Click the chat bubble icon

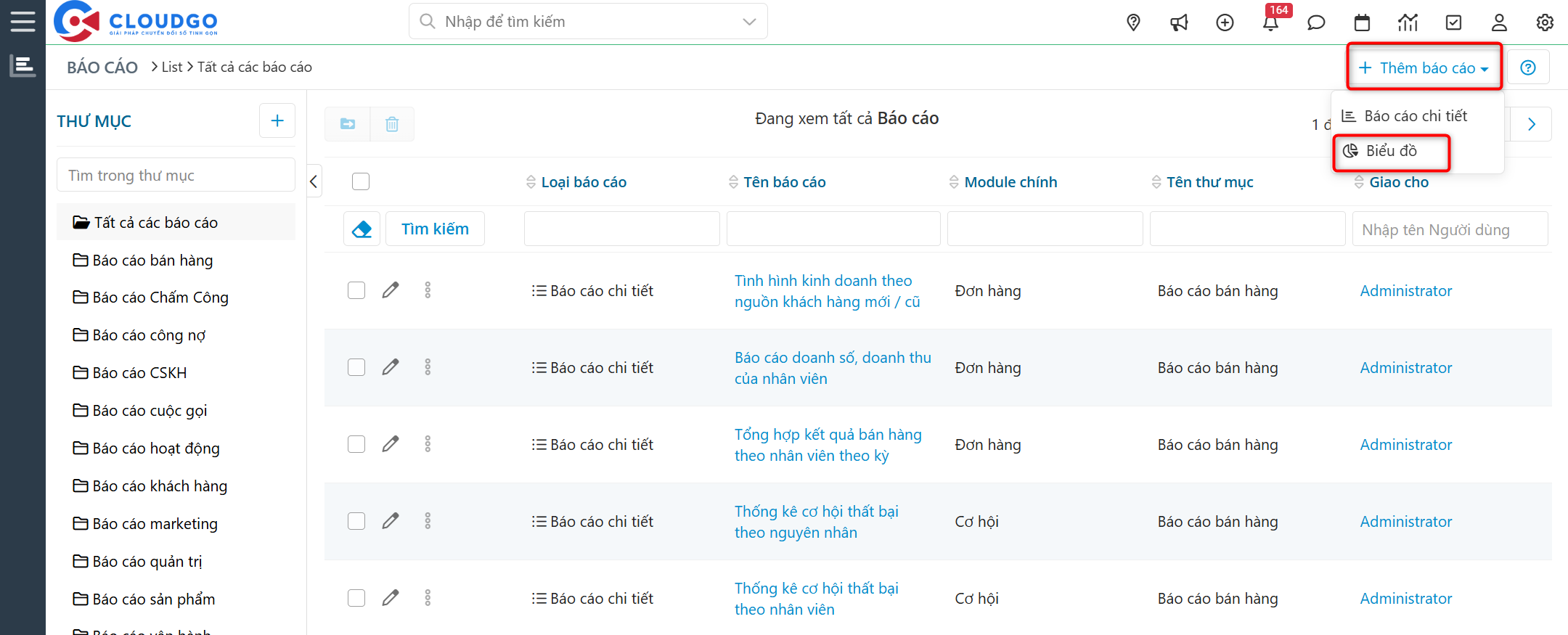pos(1316,22)
